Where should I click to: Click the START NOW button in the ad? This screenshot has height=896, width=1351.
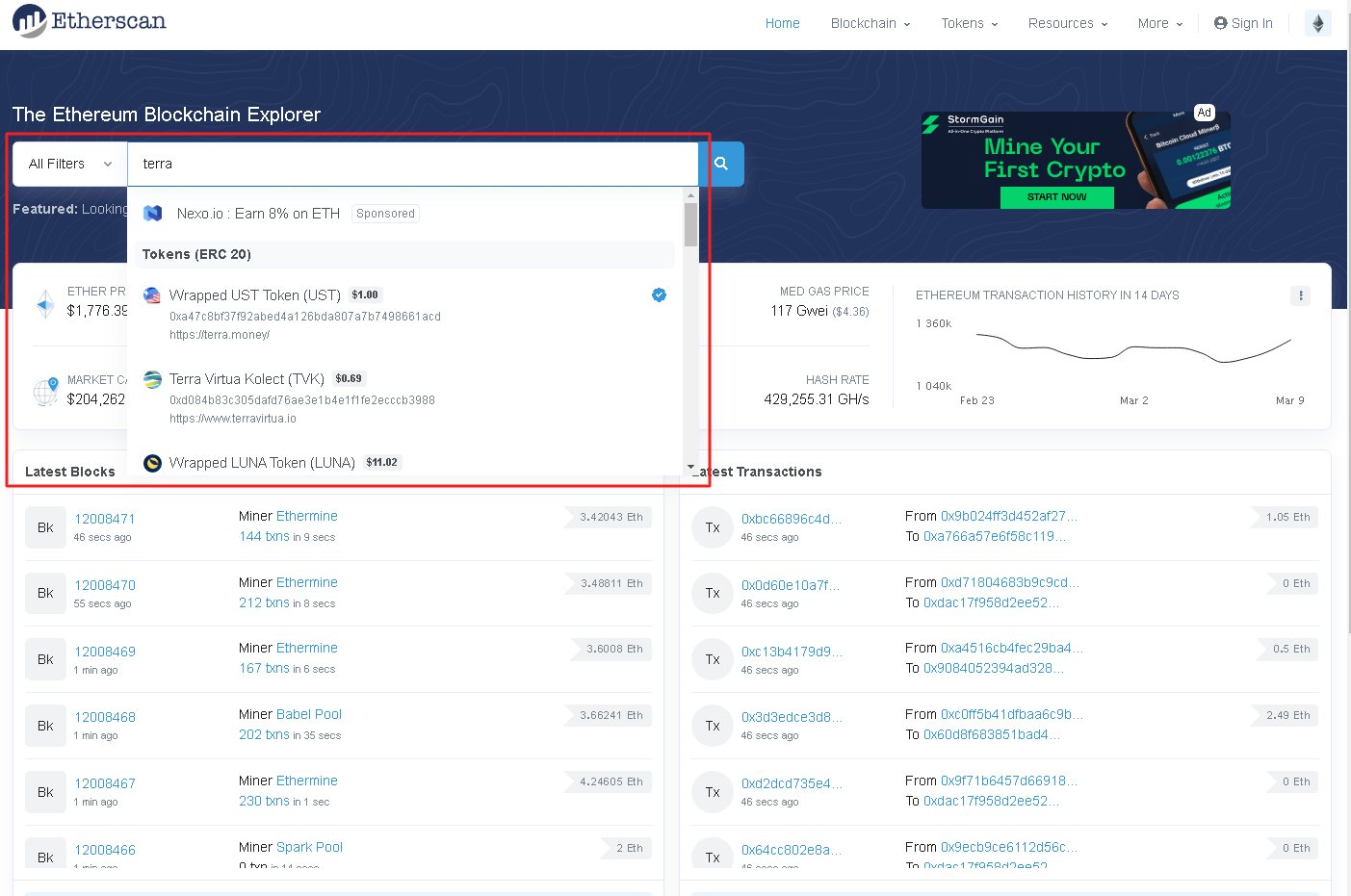click(1056, 197)
